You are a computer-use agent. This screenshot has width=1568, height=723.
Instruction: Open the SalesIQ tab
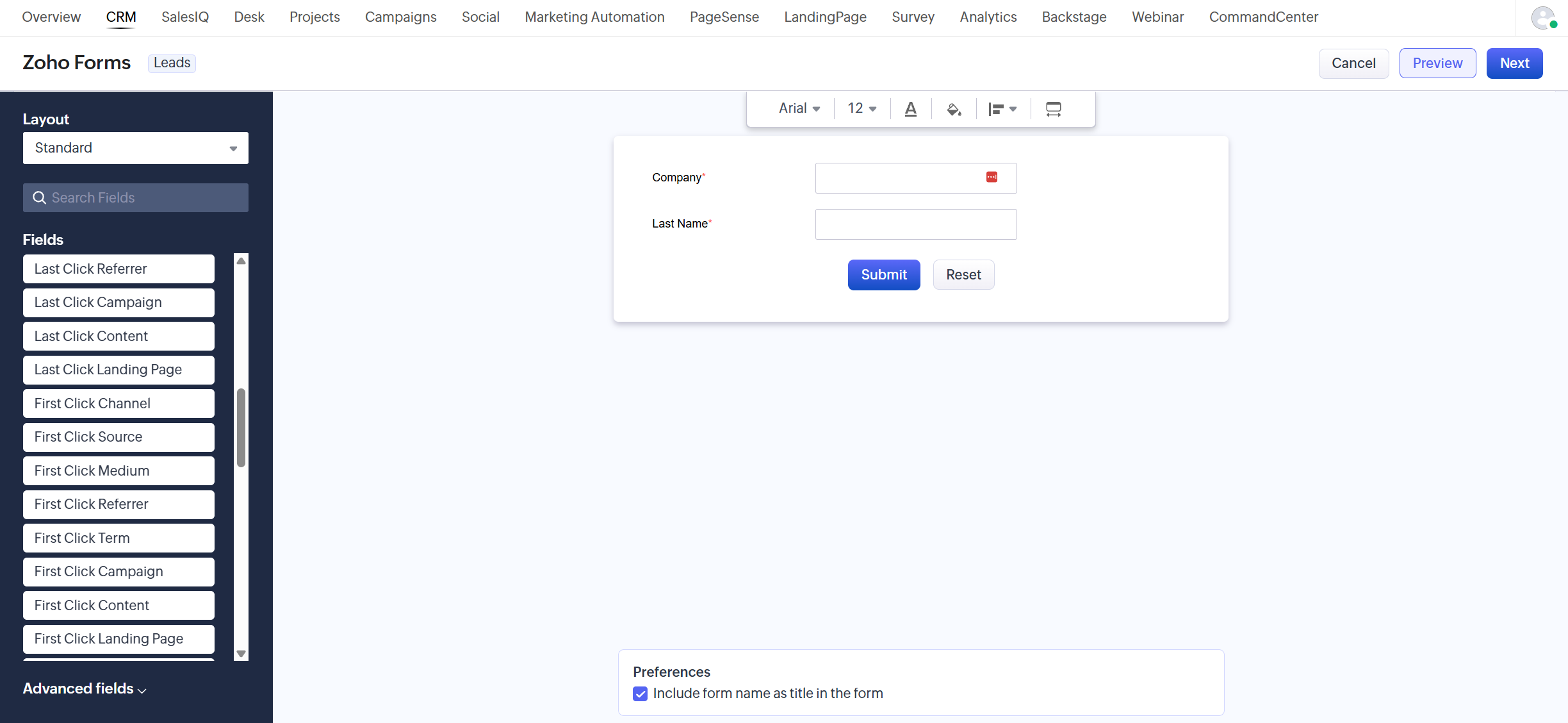(185, 17)
